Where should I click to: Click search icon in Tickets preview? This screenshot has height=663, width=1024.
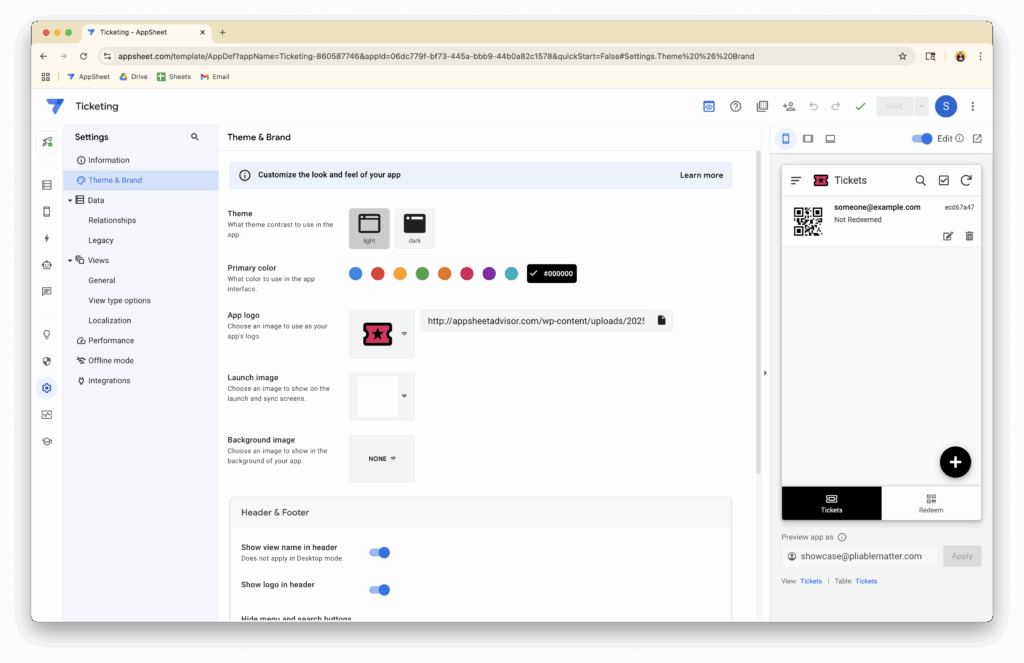(920, 180)
